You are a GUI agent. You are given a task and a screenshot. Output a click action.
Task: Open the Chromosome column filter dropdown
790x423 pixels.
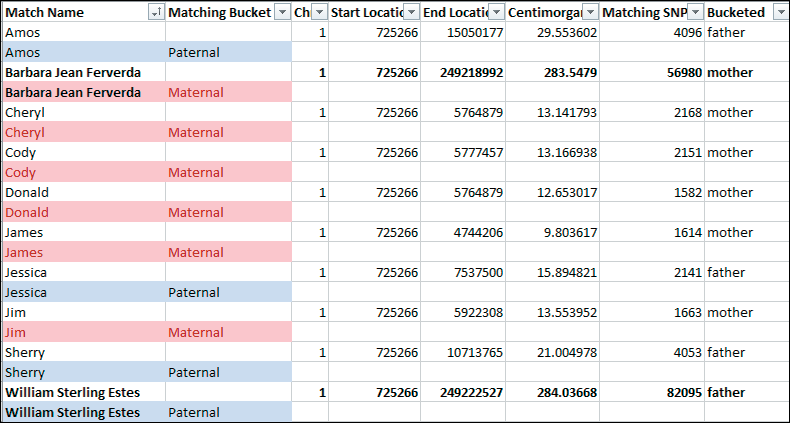(x=319, y=13)
